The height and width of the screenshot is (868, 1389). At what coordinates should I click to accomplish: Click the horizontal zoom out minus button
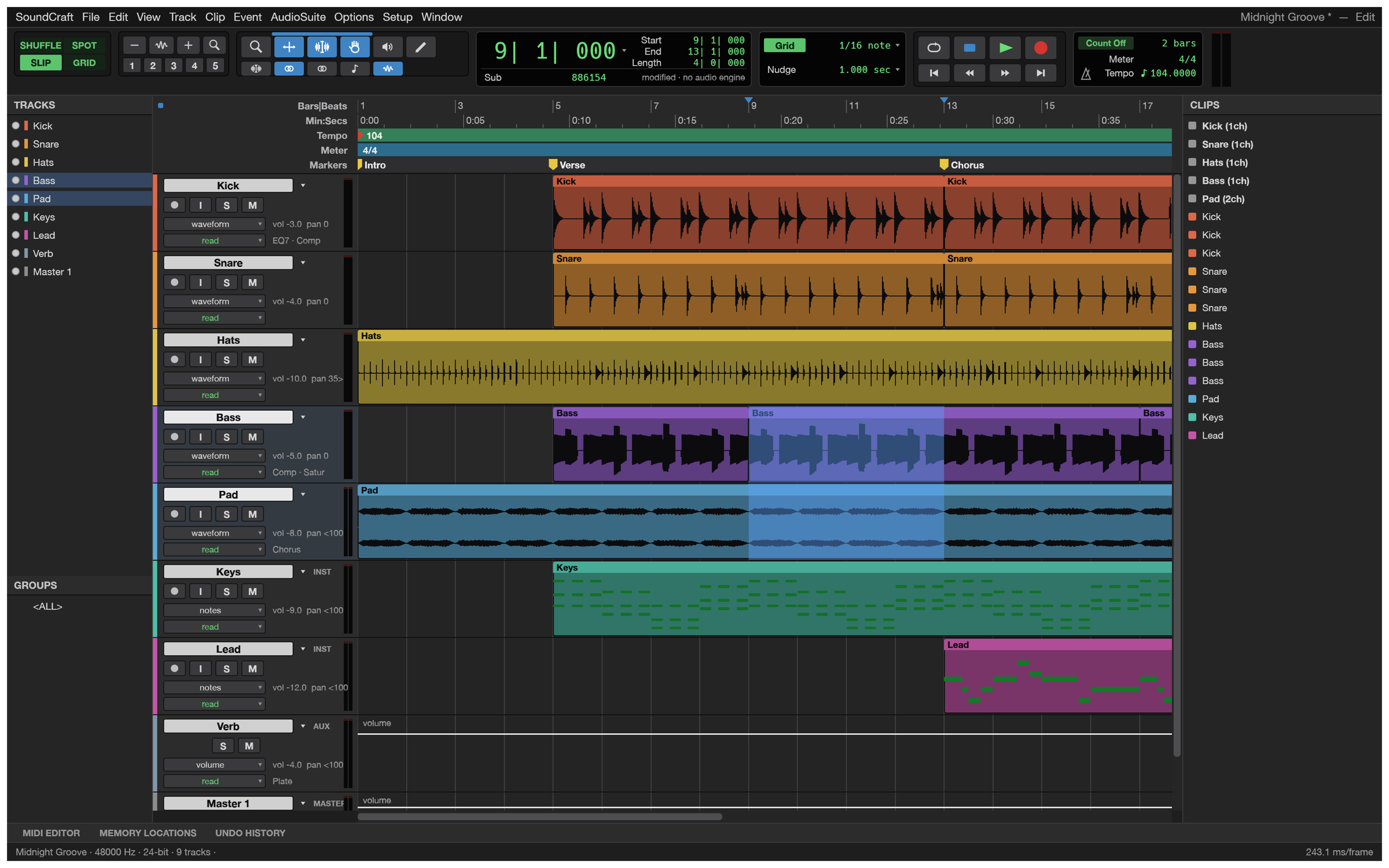pyautogui.click(x=134, y=45)
